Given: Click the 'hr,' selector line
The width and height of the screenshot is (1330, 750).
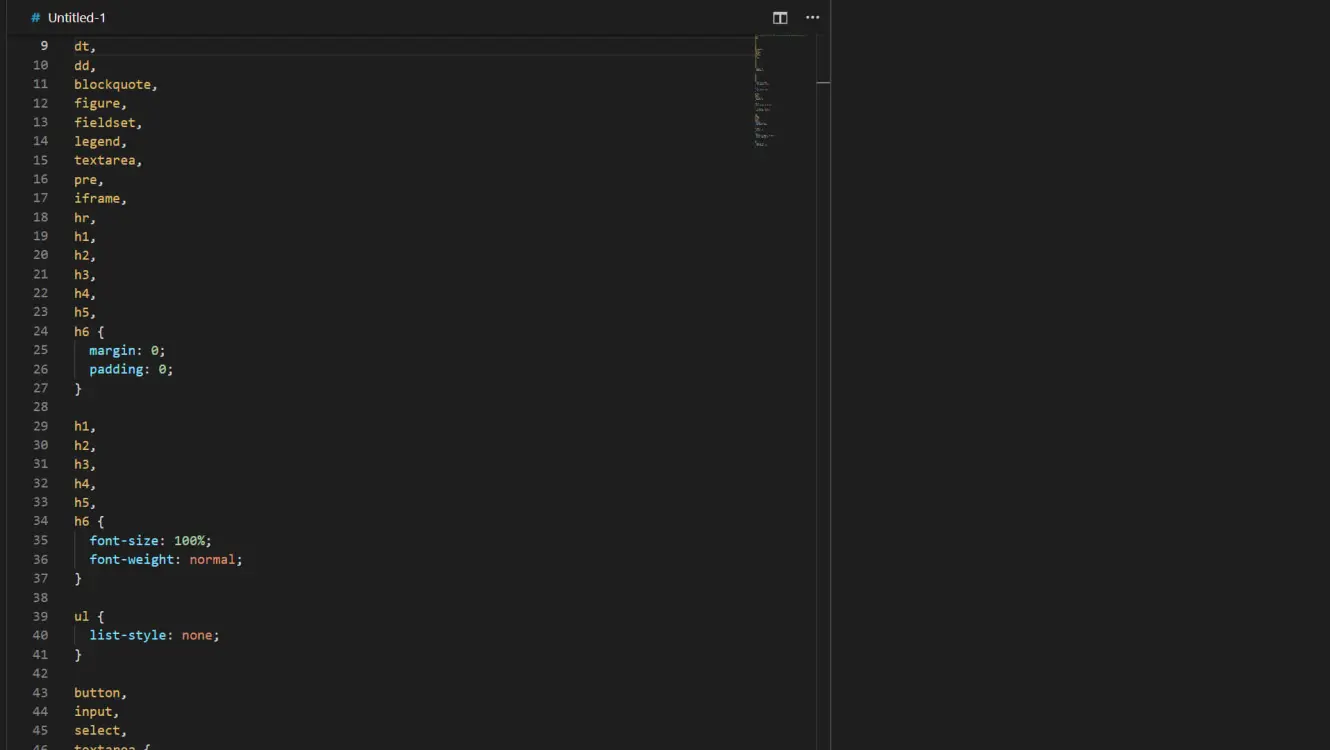Looking at the screenshot, I should 85,217.
